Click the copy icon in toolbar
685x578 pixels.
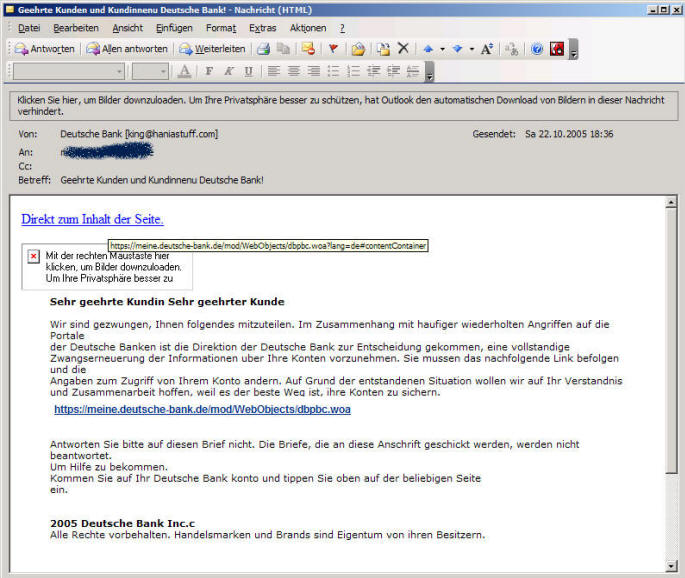coord(284,49)
